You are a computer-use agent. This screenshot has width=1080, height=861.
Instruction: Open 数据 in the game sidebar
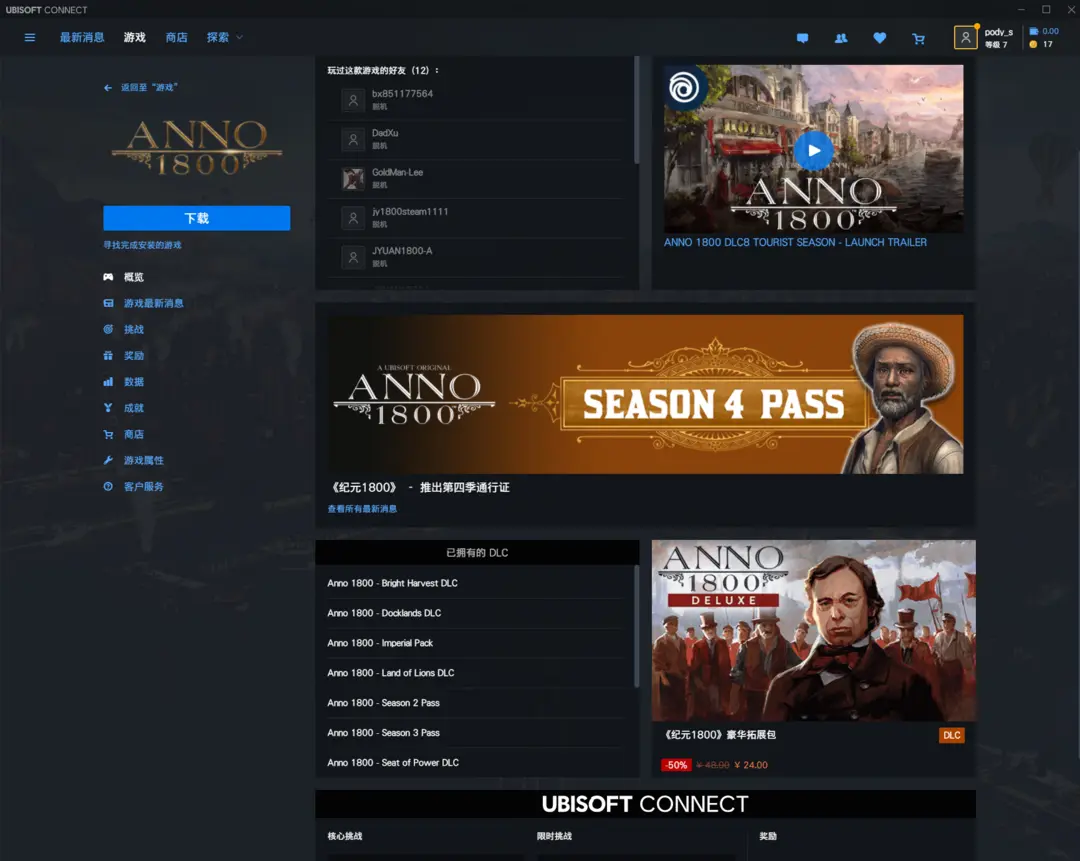[134, 382]
